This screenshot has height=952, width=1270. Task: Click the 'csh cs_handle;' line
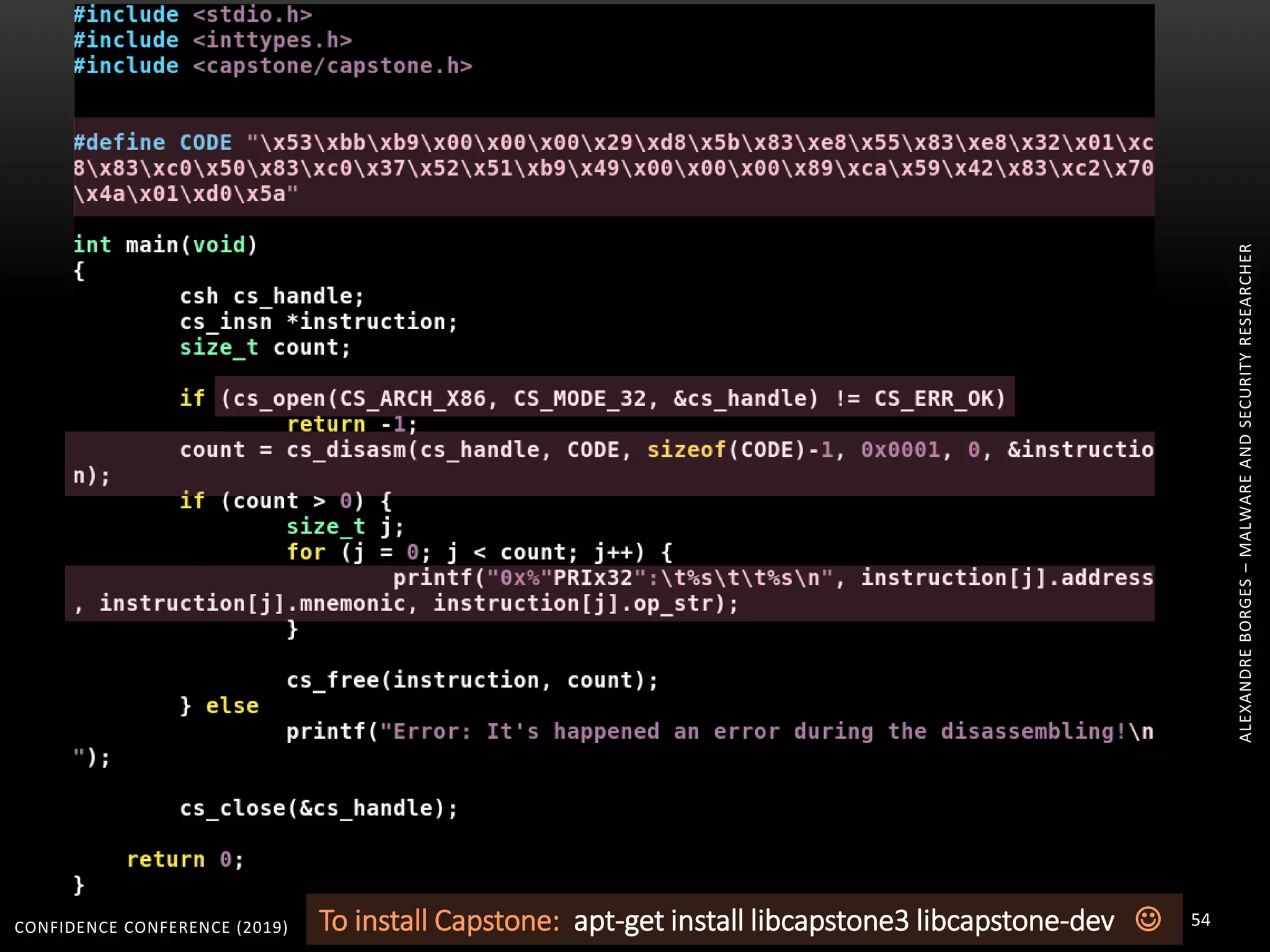coord(272,296)
